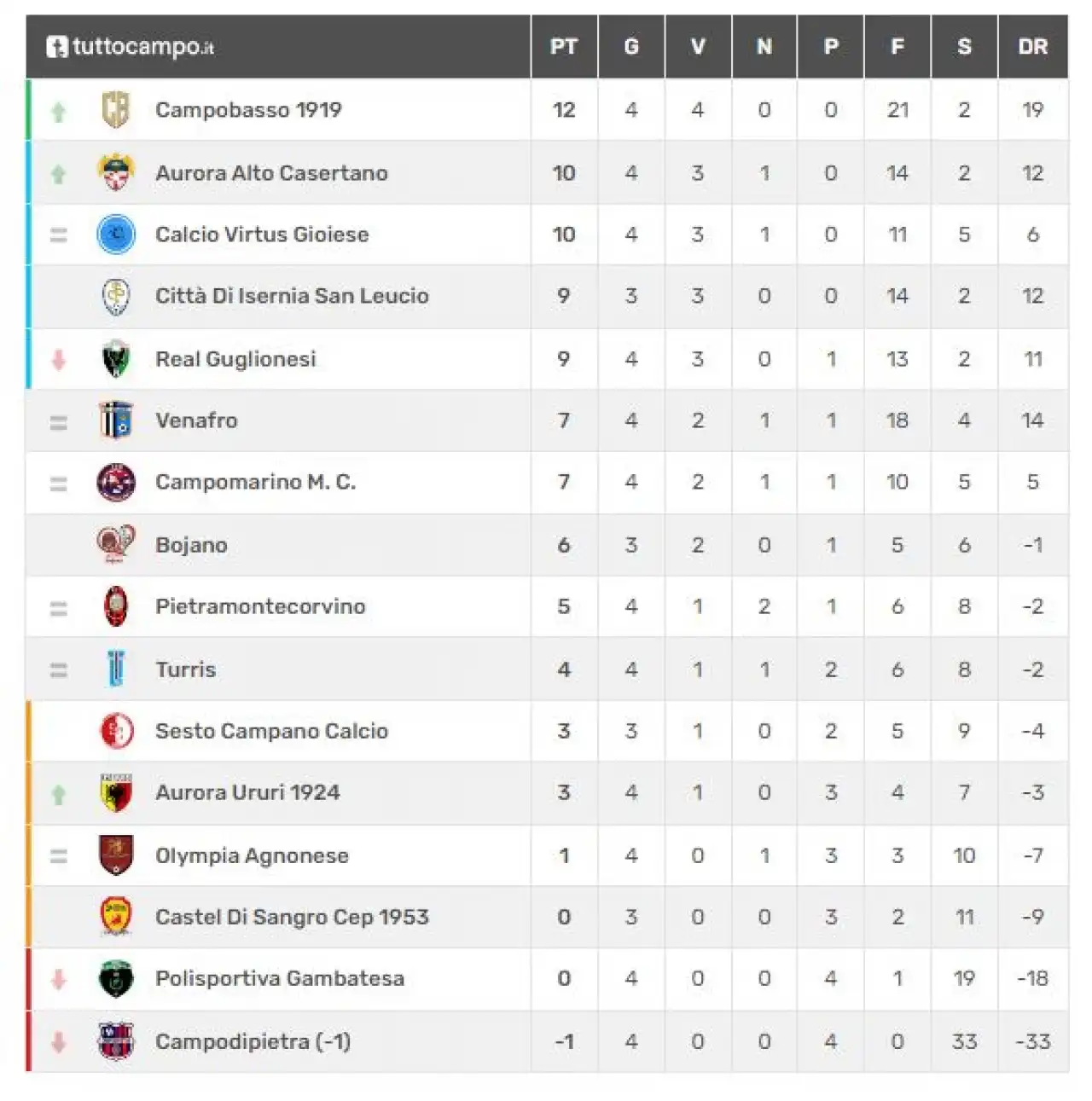Viewport: 1092px width, 1101px height.
Task: Open the Città Di Isernia San Leucio link
Action: (292, 296)
